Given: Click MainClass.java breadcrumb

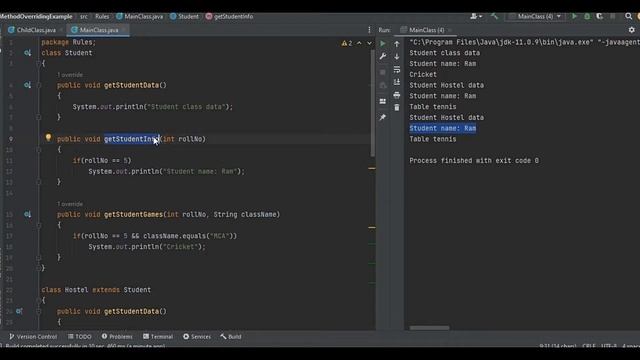Looking at the screenshot, I should [140, 16].
